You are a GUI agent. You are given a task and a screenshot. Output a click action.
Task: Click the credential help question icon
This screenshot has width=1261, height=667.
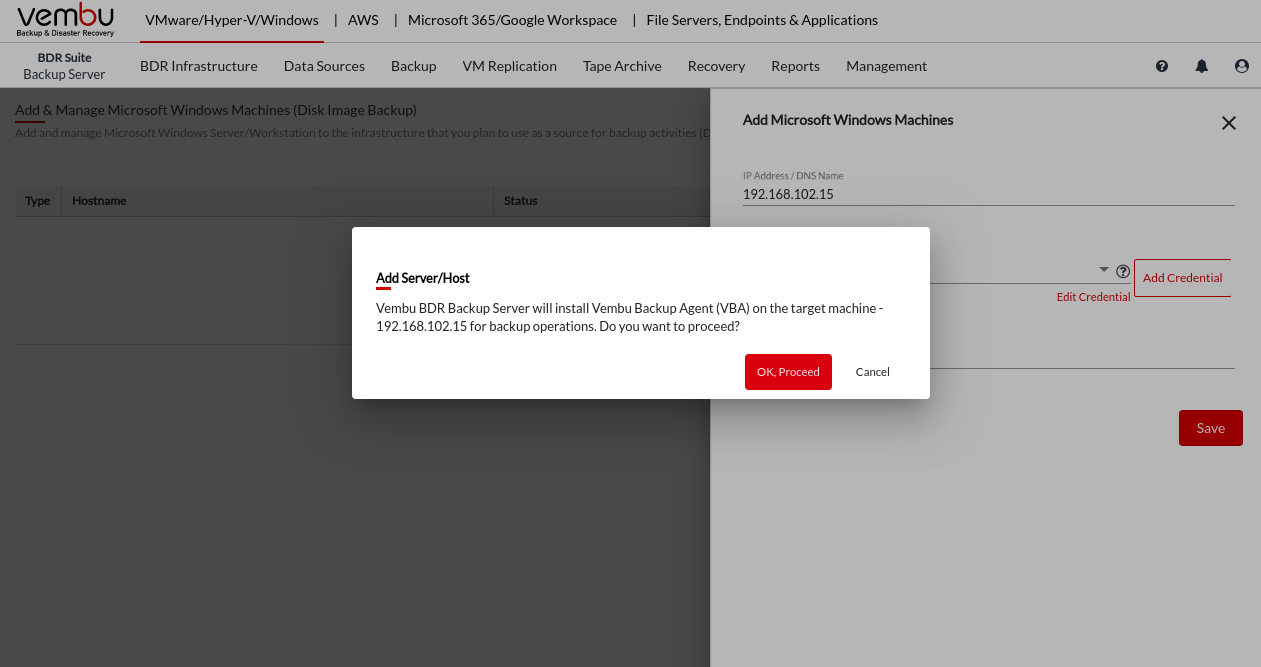click(1123, 271)
